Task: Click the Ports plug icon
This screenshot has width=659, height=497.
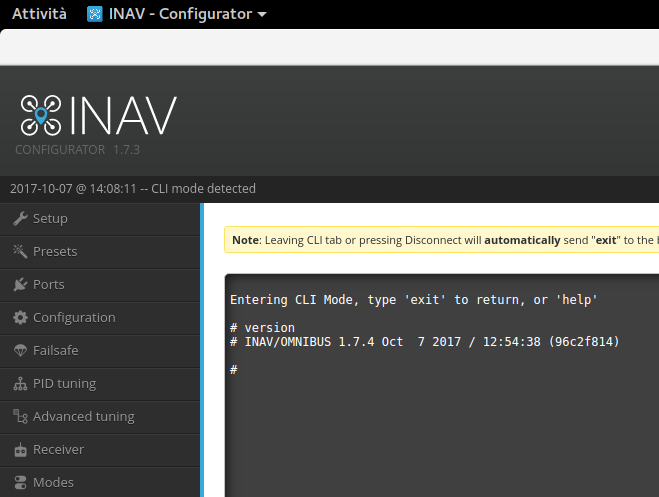Action: pyautogui.click(x=20, y=284)
